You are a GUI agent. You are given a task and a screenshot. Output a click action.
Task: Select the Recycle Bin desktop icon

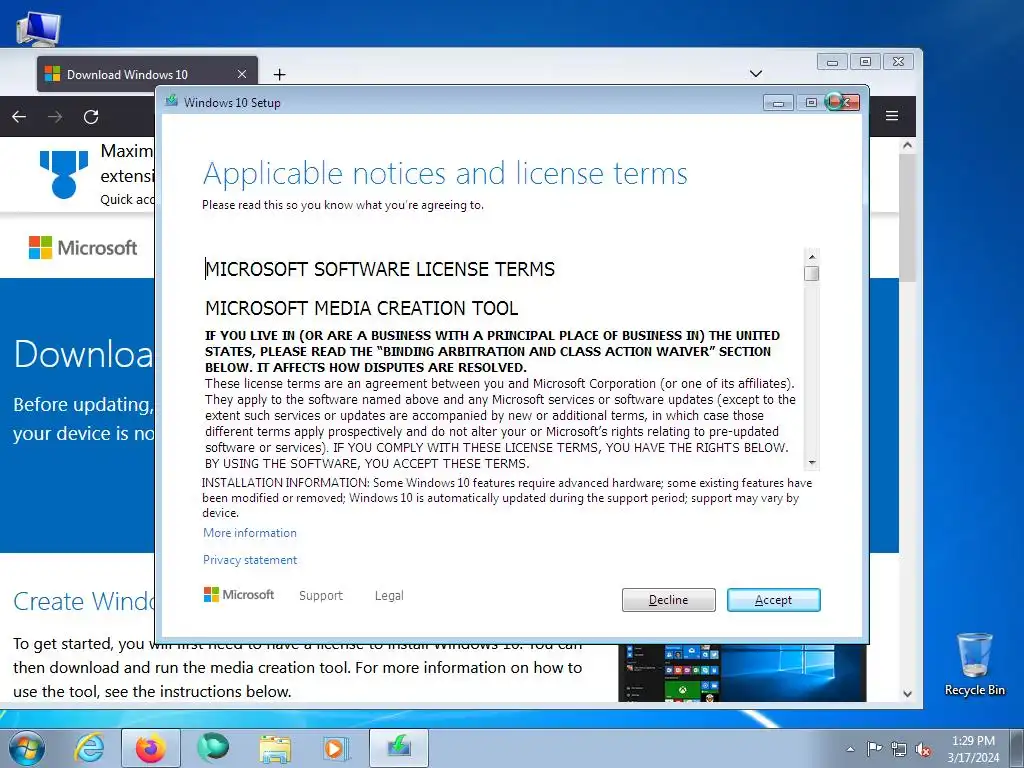(974, 664)
